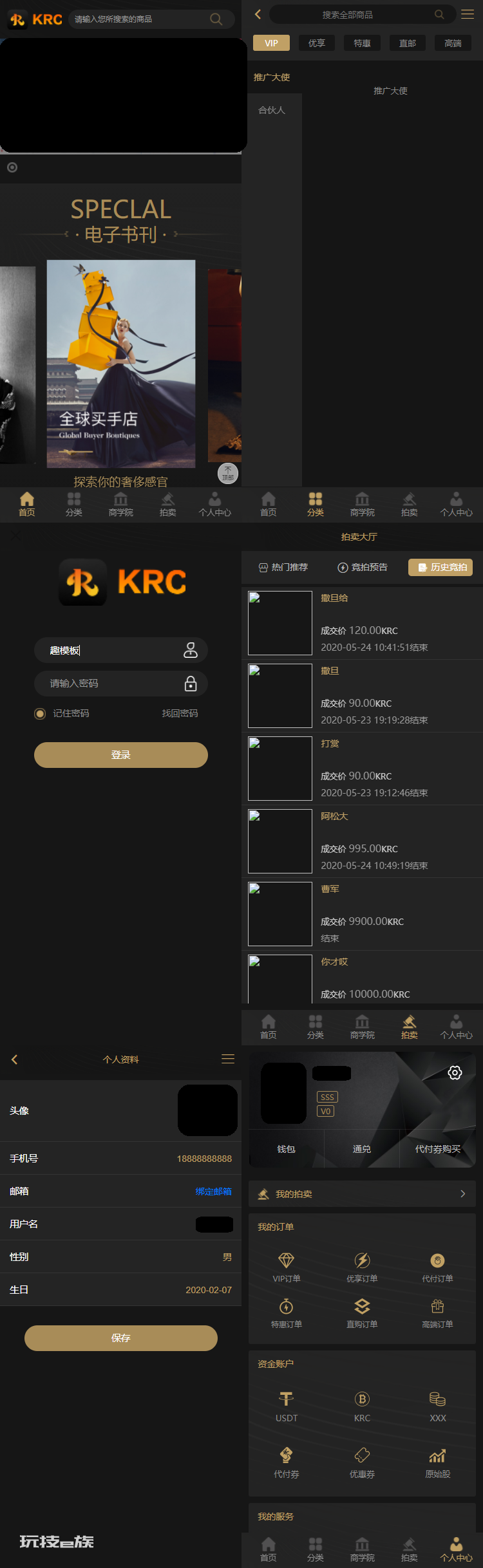483x1568 pixels.
Task: Open 优享订单 lightning icon
Action: point(362,1260)
